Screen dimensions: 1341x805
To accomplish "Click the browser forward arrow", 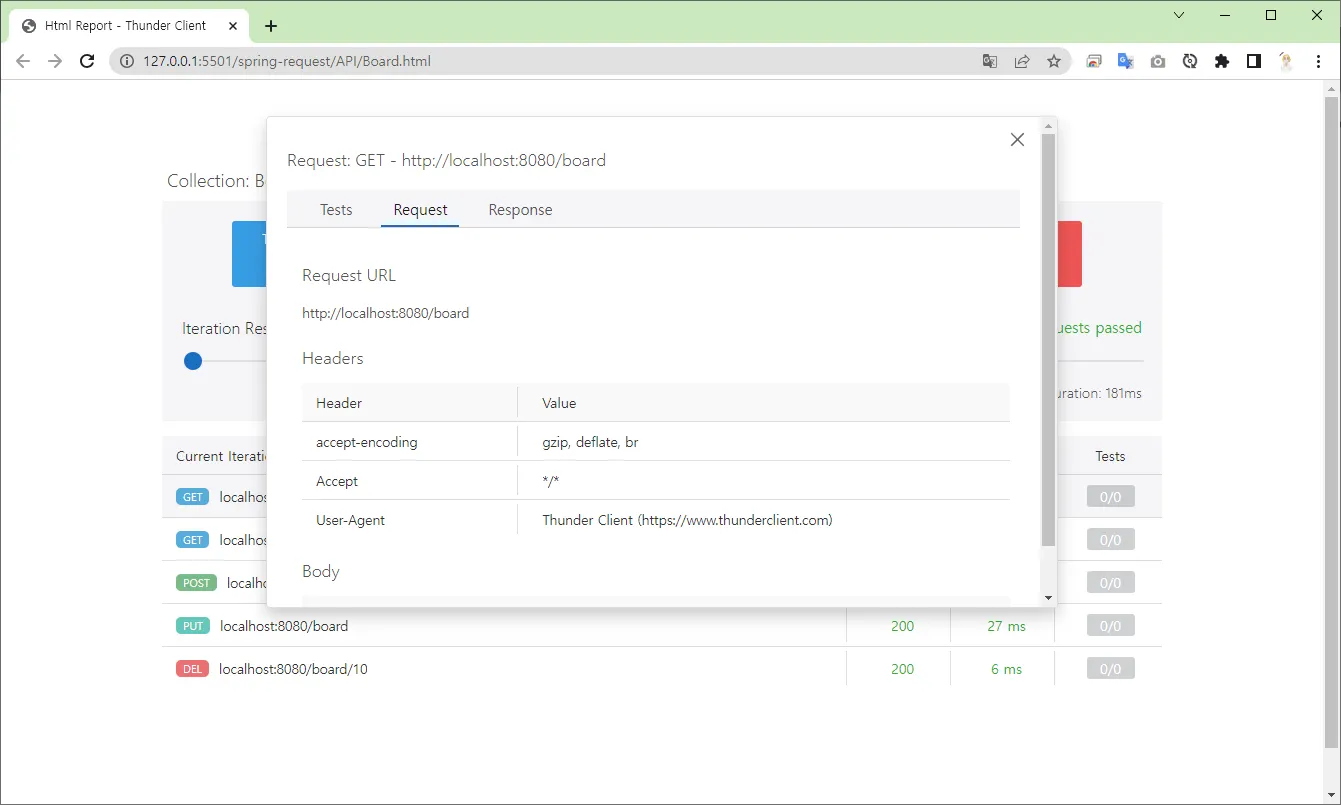I will [55, 61].
